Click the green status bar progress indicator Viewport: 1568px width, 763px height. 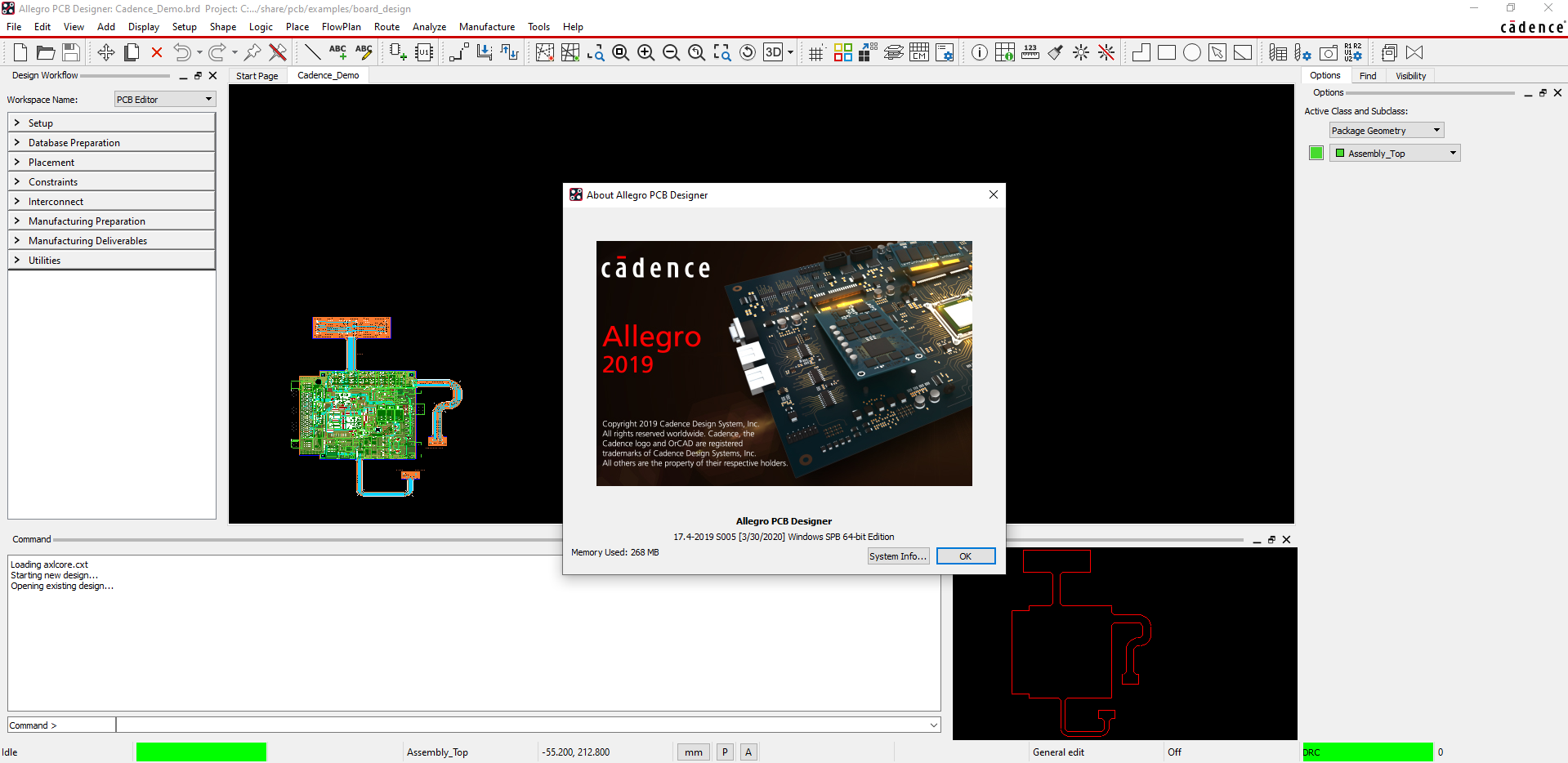[201, 752]
